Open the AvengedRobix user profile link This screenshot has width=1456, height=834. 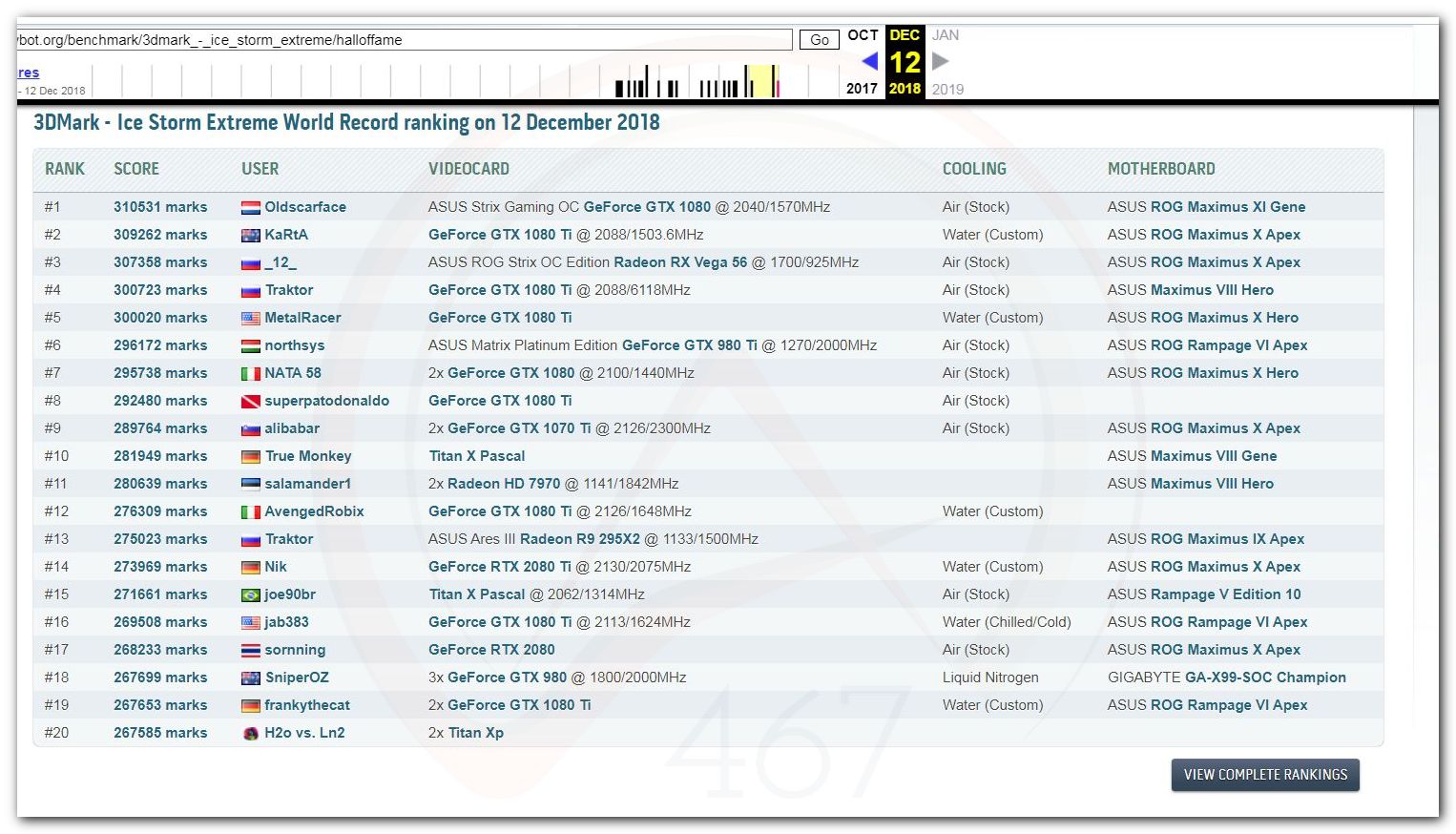(314, 511)
